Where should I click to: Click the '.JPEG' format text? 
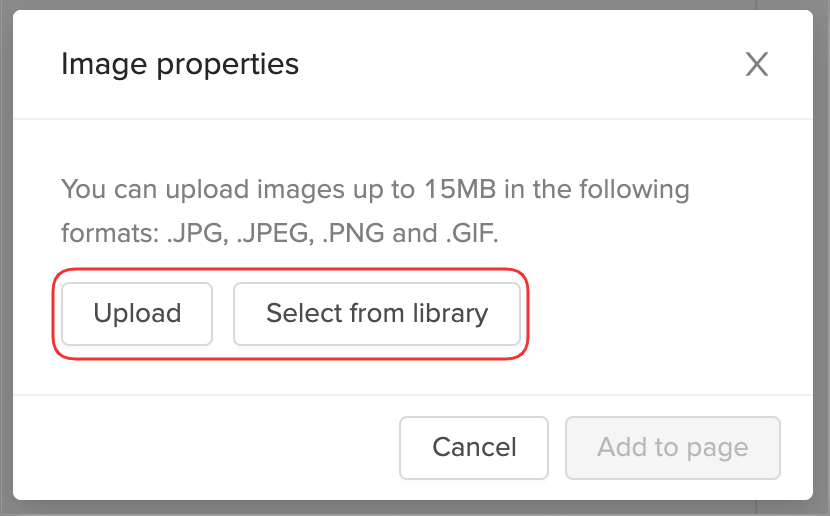coord(273,234)
